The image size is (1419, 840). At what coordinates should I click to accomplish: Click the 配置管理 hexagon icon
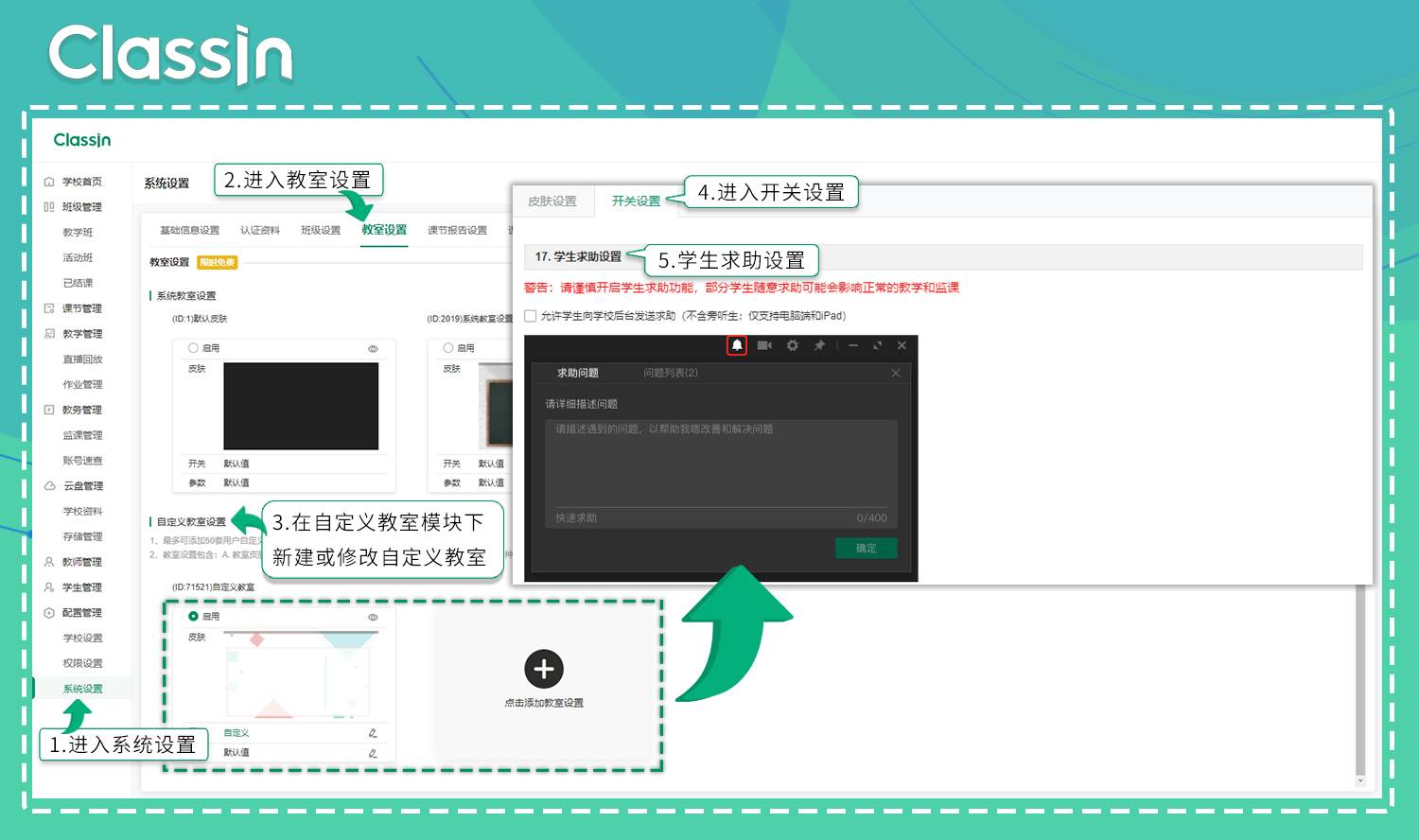point(49,613)
